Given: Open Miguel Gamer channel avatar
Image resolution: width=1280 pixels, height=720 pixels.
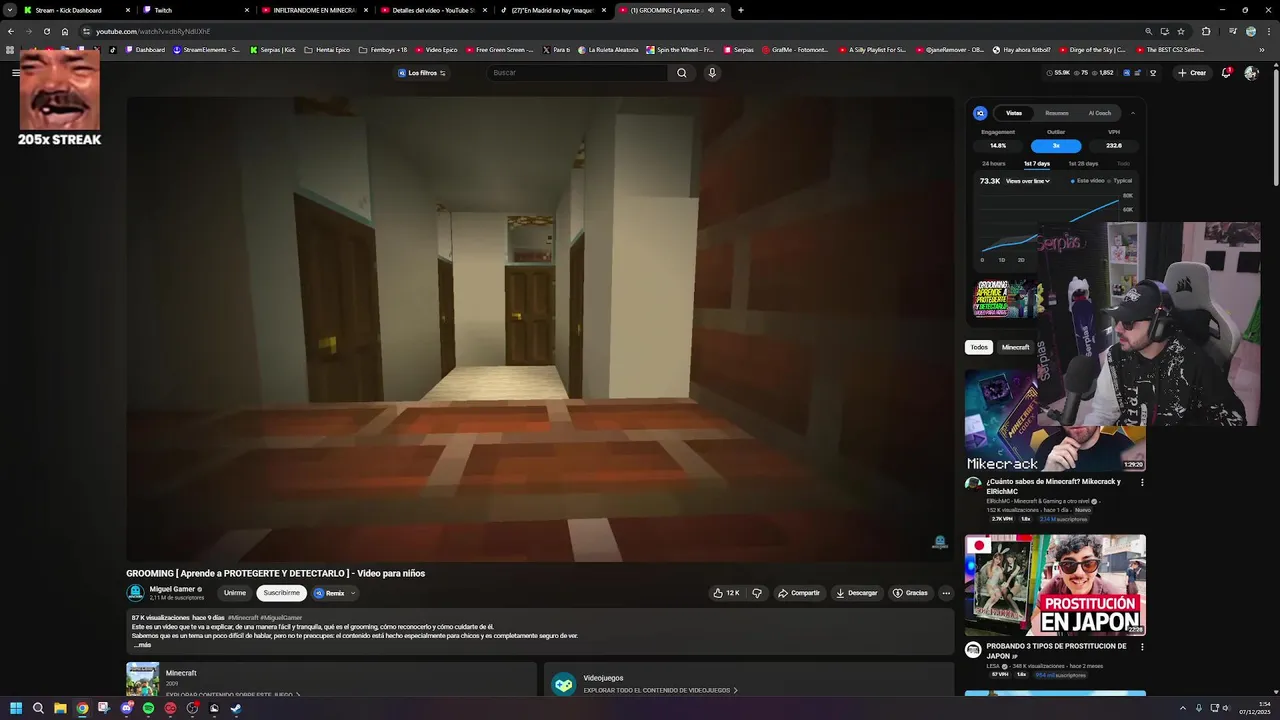Looking at the screenshot, I should (x=135, y=593).
